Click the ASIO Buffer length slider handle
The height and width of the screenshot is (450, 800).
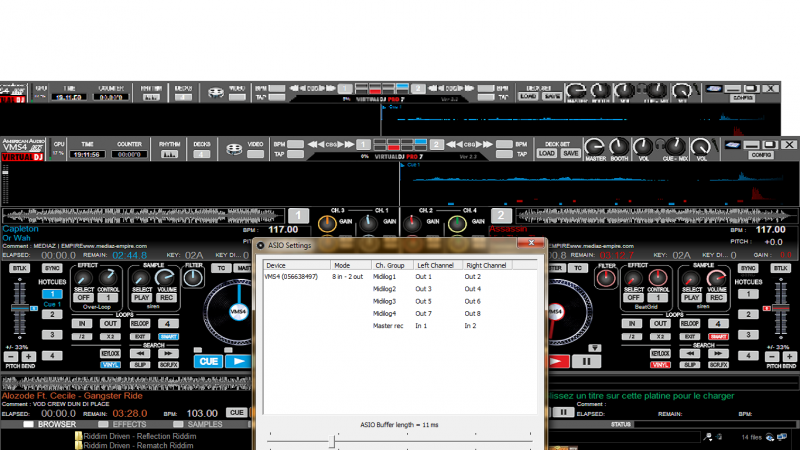click(x=332, y=441)
